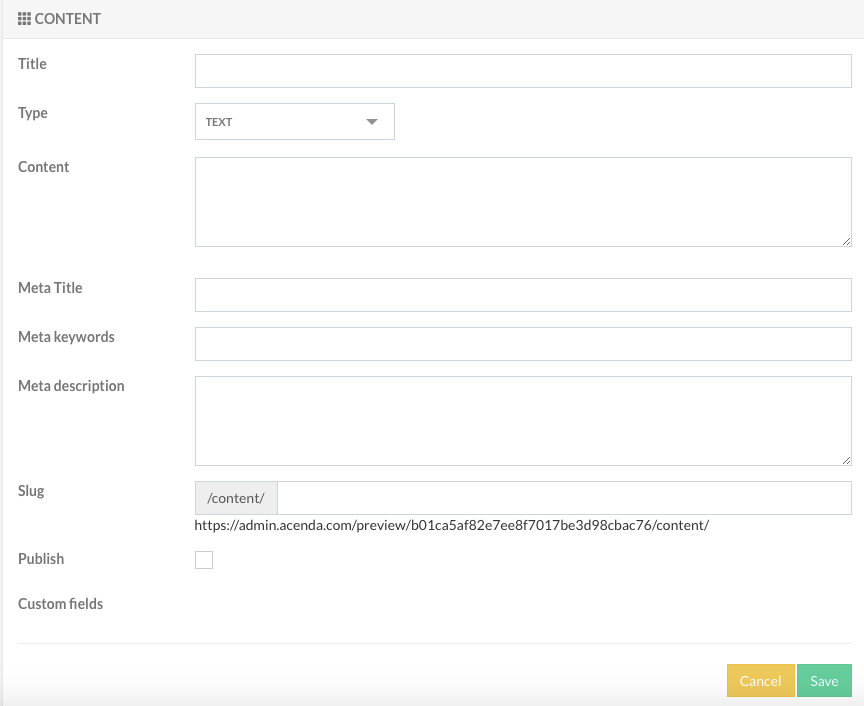
Task: Click the admin.acenda.com preview URL
Action: pyautogui.click(x=451, y=525)
